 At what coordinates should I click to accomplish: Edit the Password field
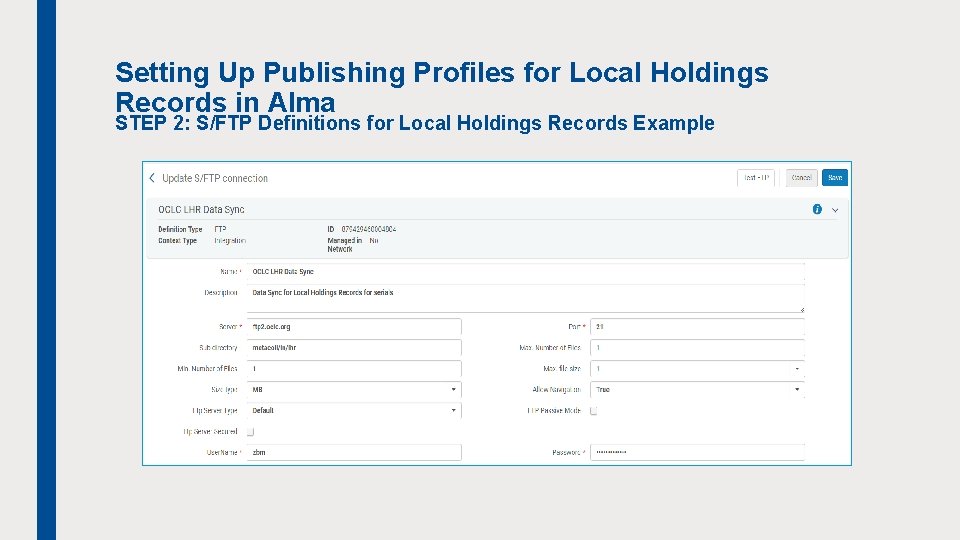point(697,452)
